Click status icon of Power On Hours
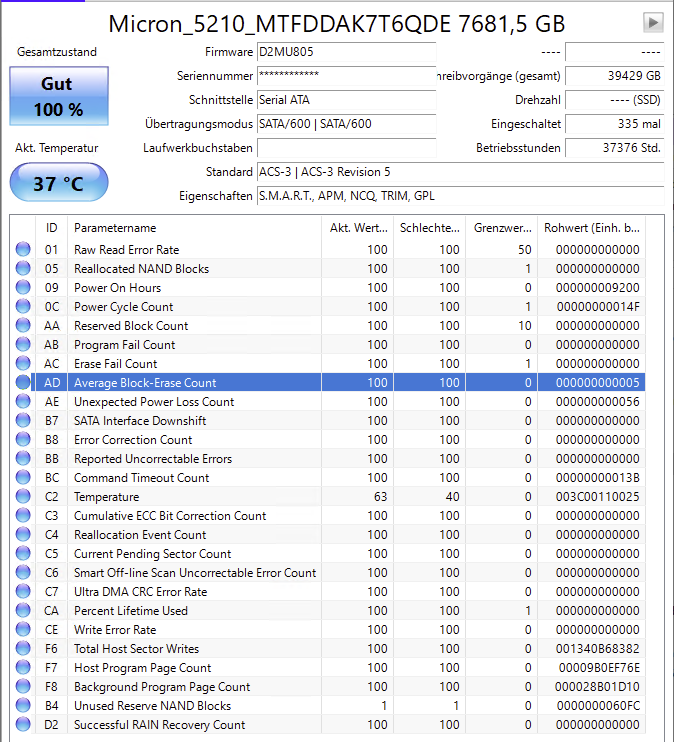Image resolution: width=674 pixels, height=742 pixels. coord(23,287)
